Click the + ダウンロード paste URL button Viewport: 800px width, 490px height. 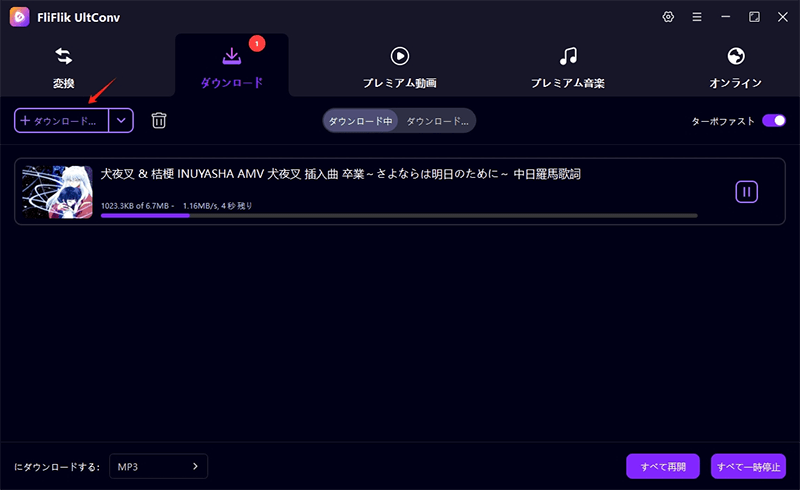61,120
